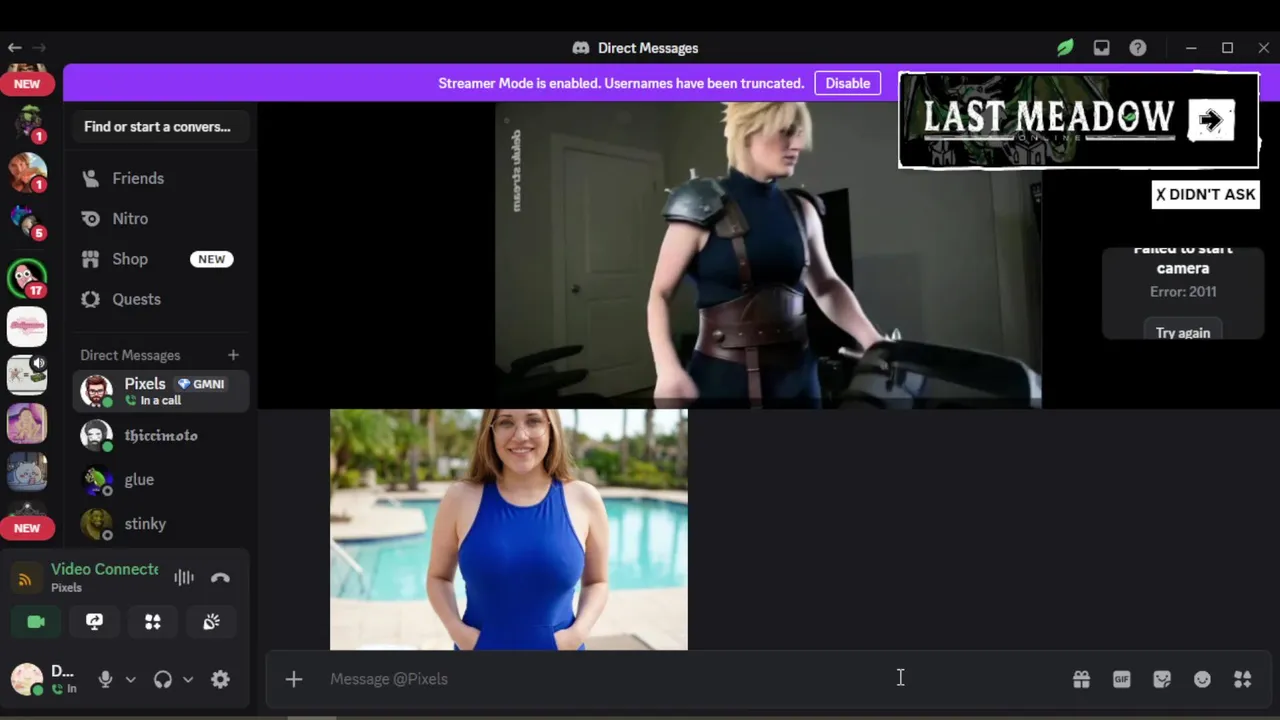Viewport: 1280px width, 720px height.
Task: Open Shop in the sidebar
Action: click(160, 259)
